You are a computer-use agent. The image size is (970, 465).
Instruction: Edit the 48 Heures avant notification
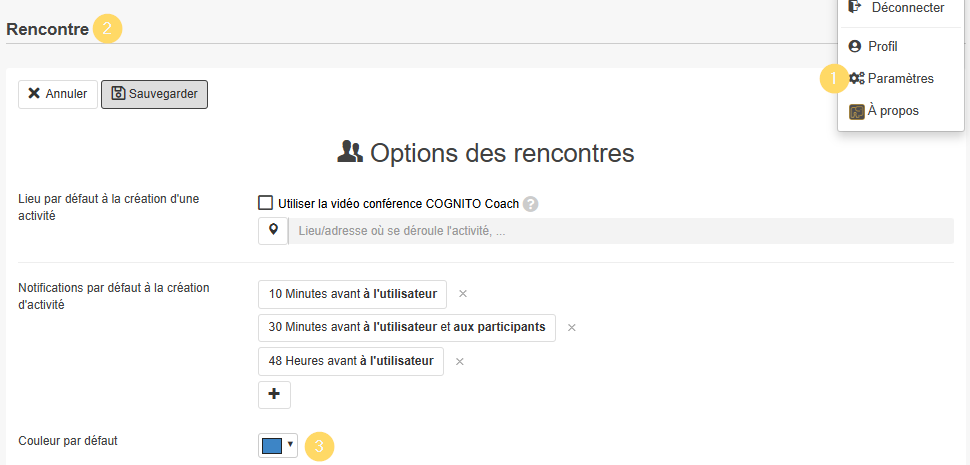pos(350,361)
